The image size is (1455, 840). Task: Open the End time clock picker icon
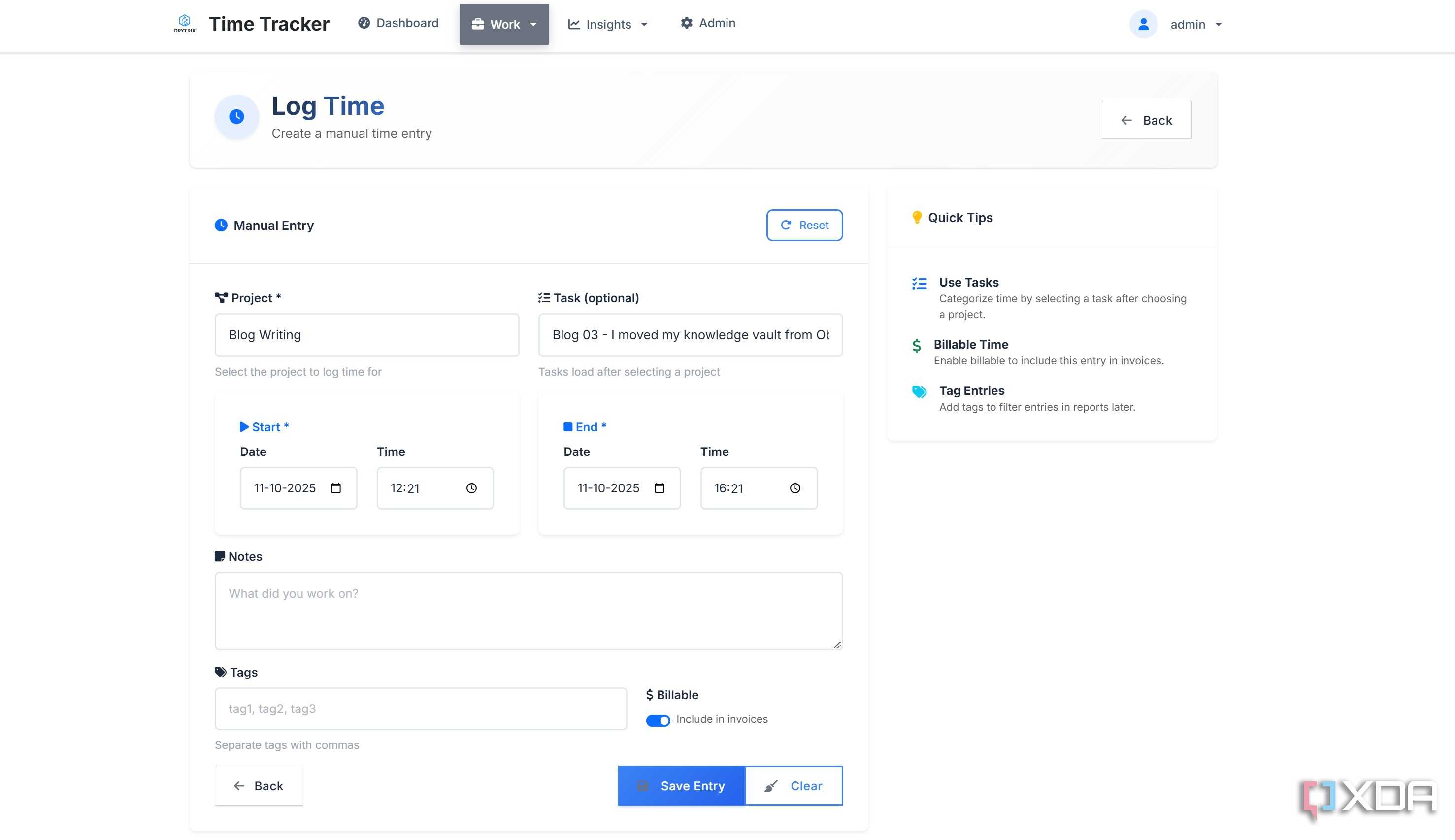click(795, 488)
